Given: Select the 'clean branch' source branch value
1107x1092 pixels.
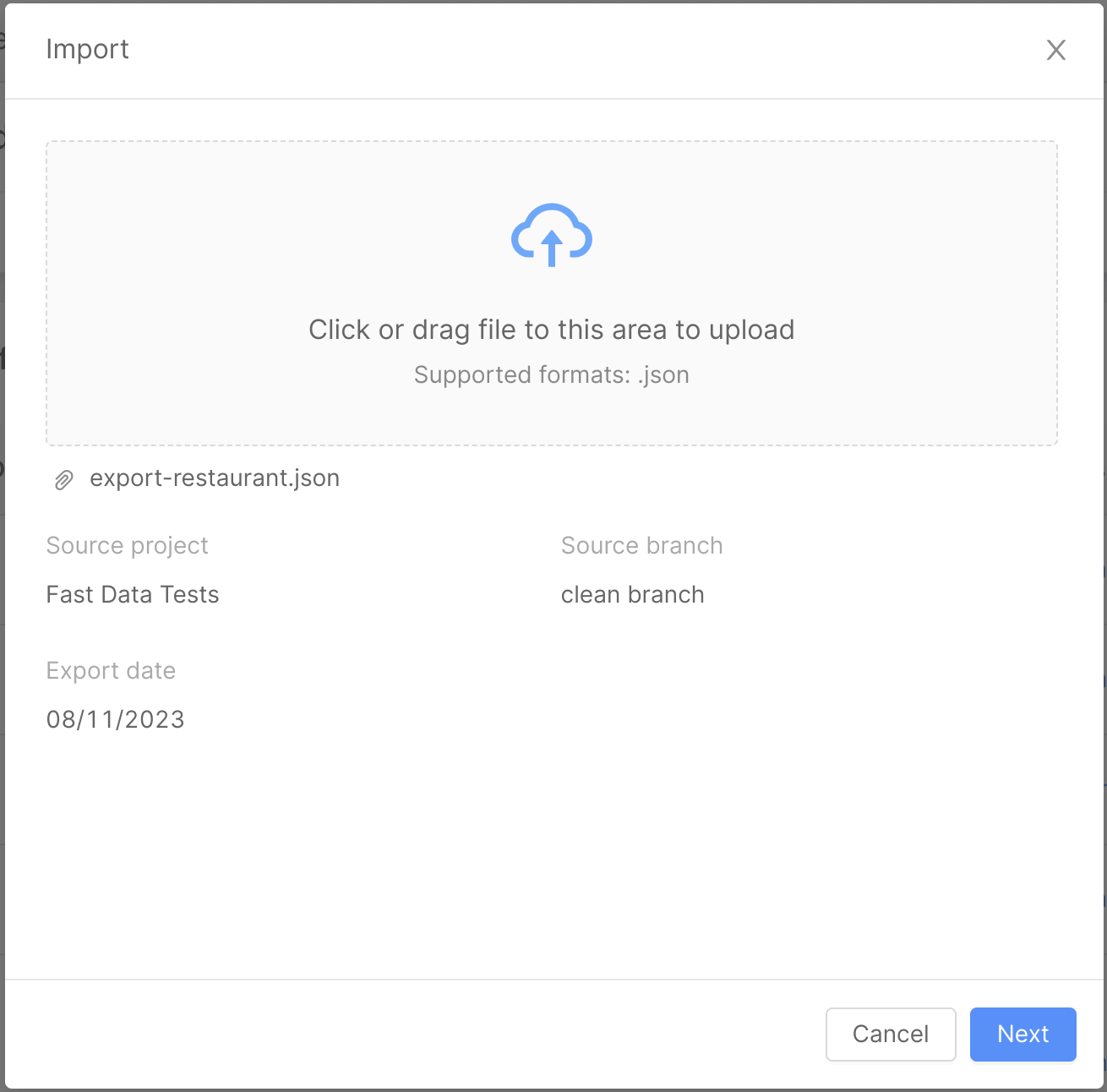Looking at the screenshot, I should [632, 594].
